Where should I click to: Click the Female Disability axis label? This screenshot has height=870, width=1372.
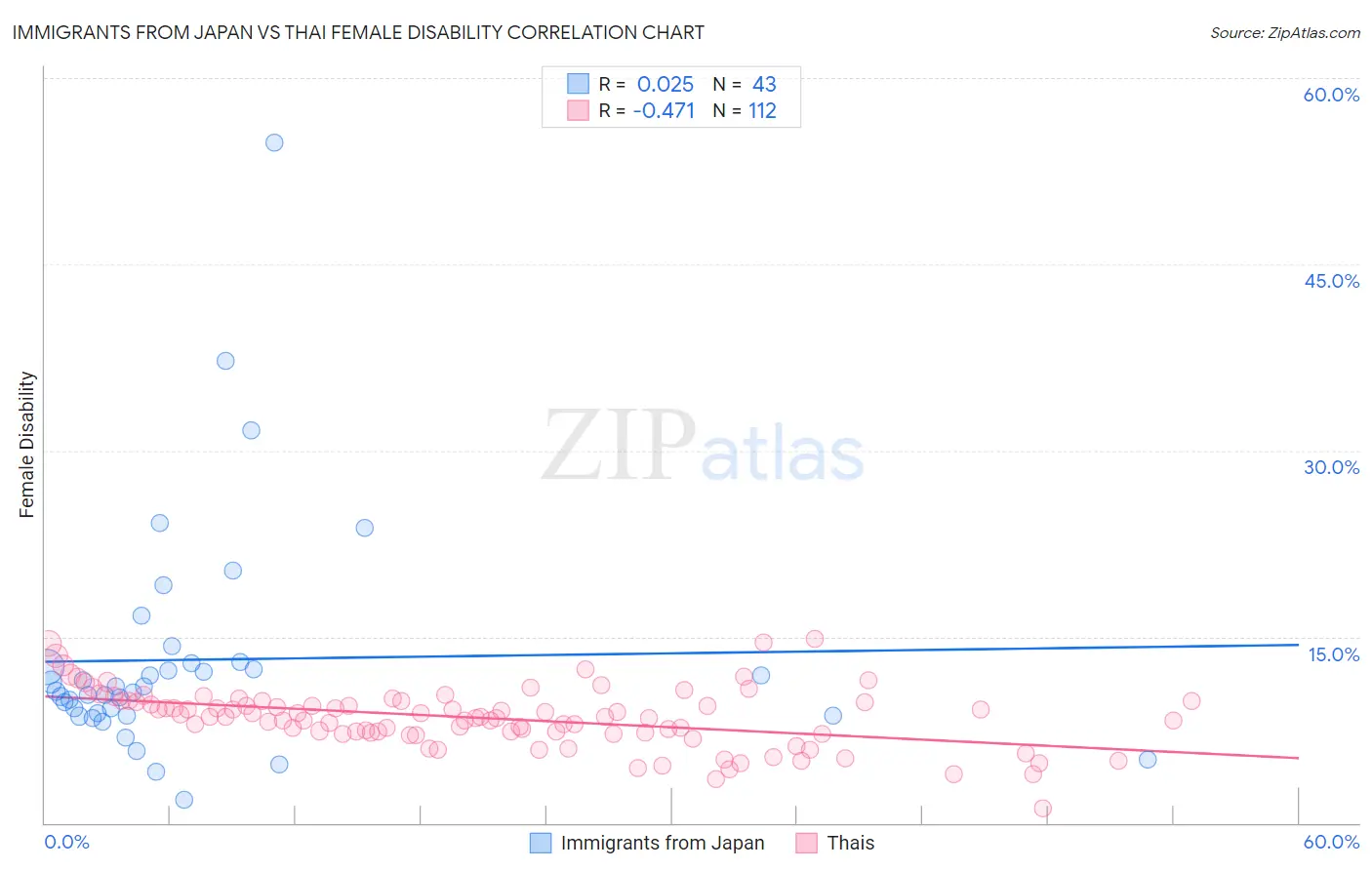[26, 445]
